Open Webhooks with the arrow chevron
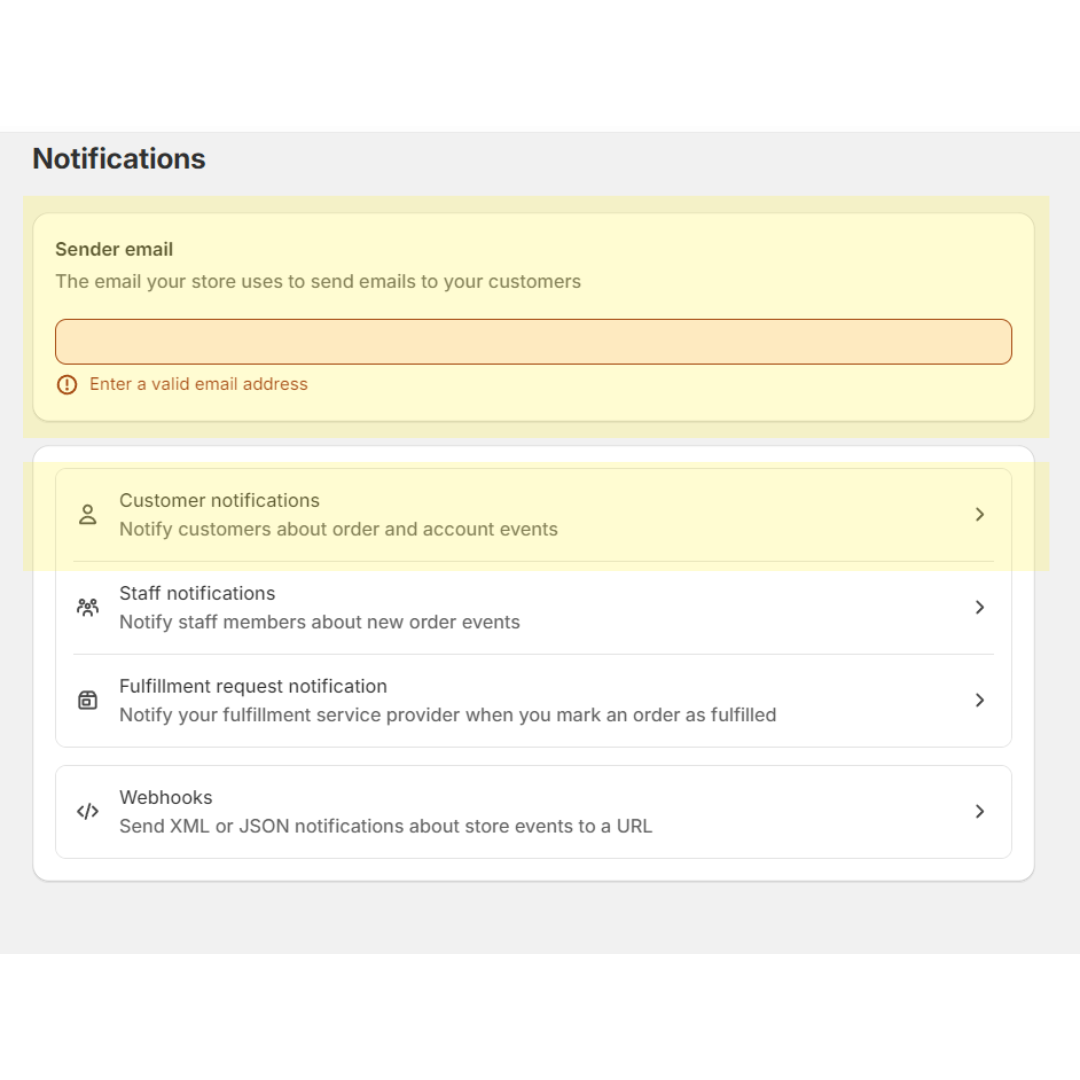 (x=979, y=811)
